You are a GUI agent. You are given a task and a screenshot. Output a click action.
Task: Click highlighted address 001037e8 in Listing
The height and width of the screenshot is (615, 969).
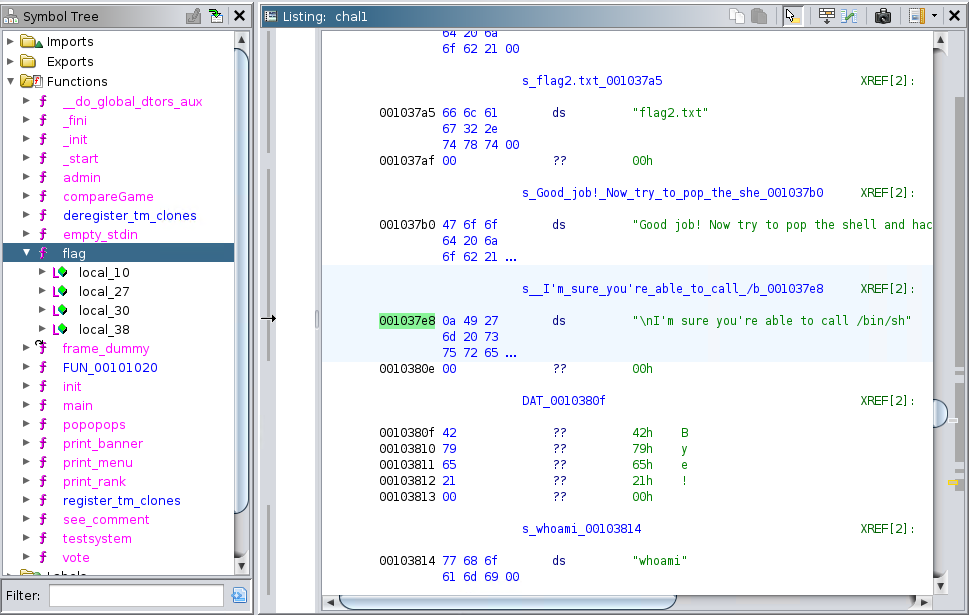point(407,321)
